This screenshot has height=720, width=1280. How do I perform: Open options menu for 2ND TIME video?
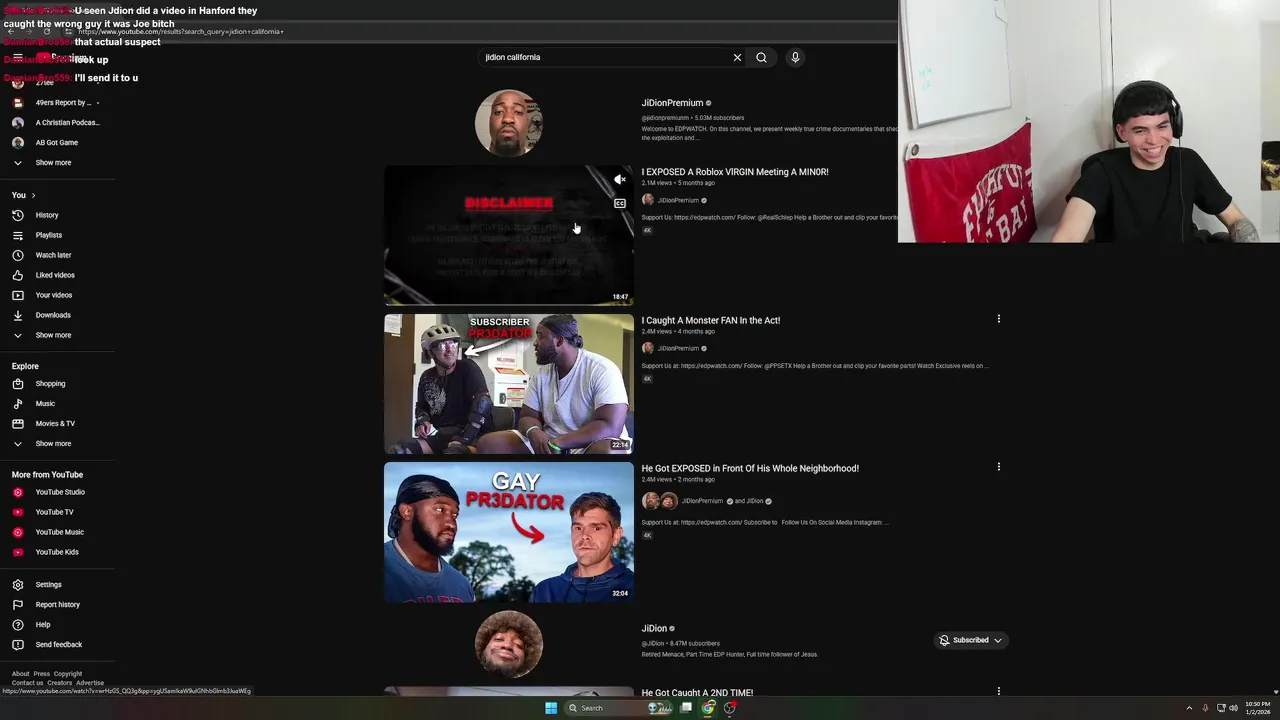click(998, 691)
